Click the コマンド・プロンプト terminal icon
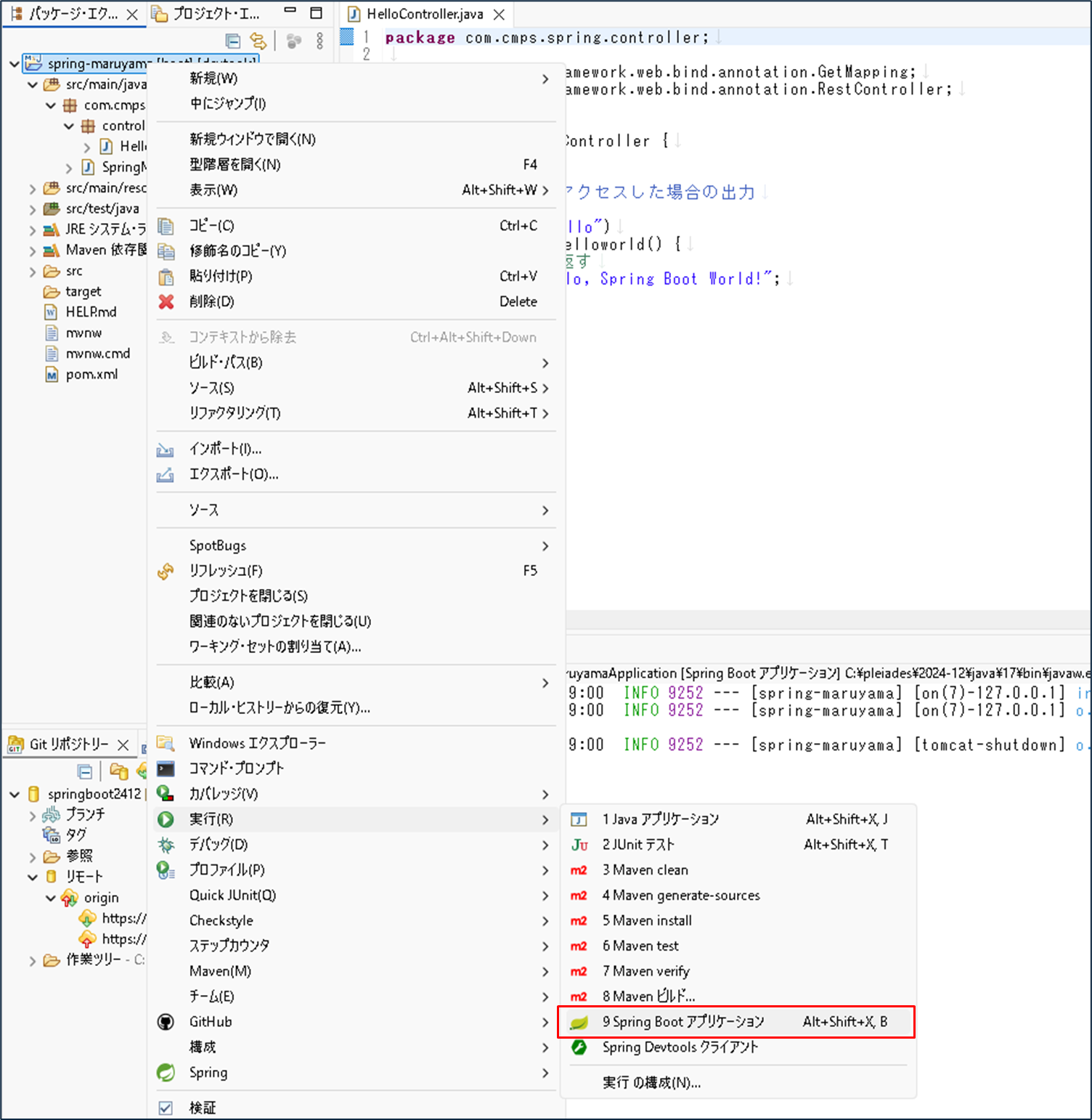 tap(166, 768)
